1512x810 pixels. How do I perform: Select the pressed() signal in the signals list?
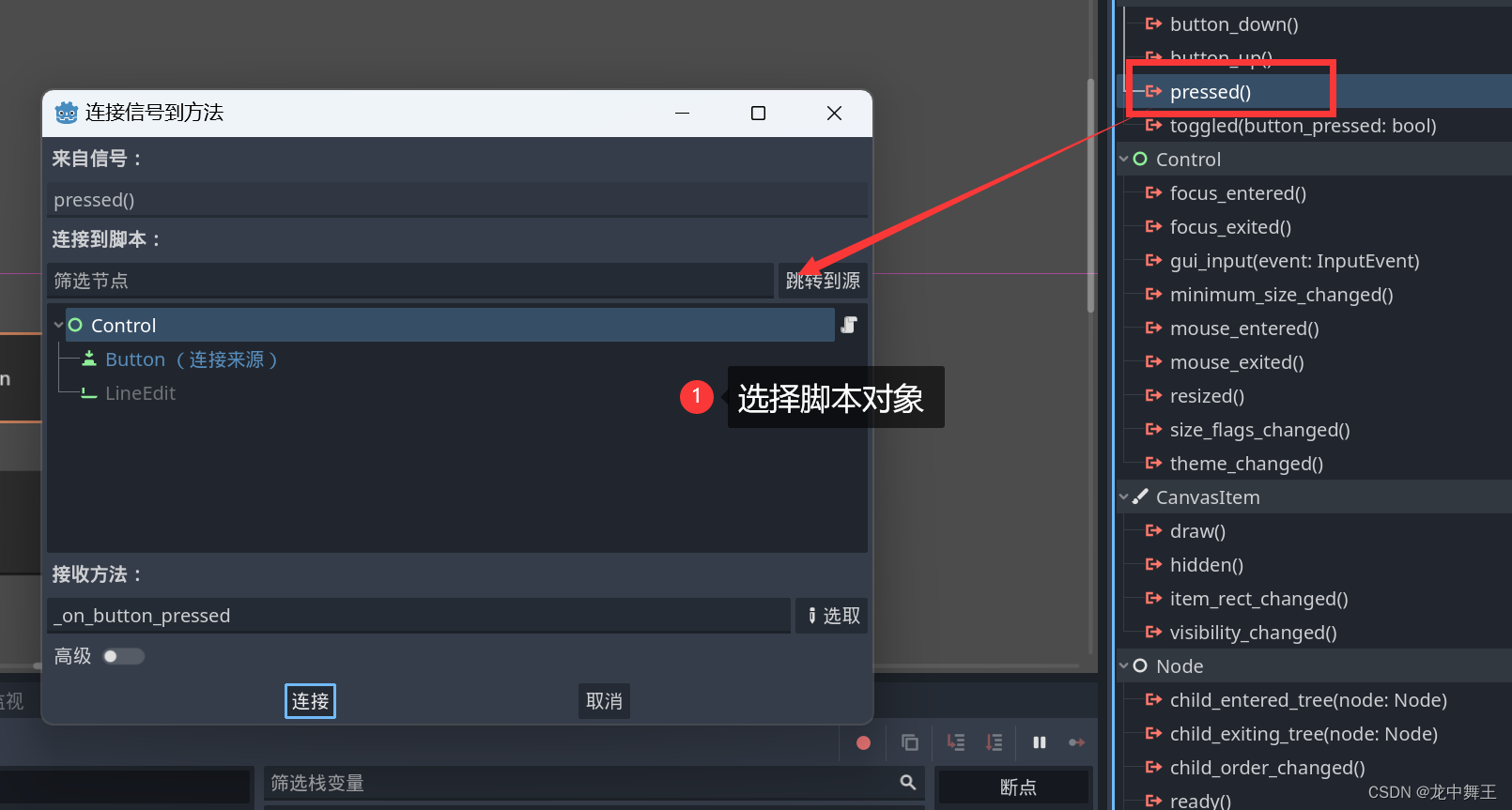pos(1314,92)
